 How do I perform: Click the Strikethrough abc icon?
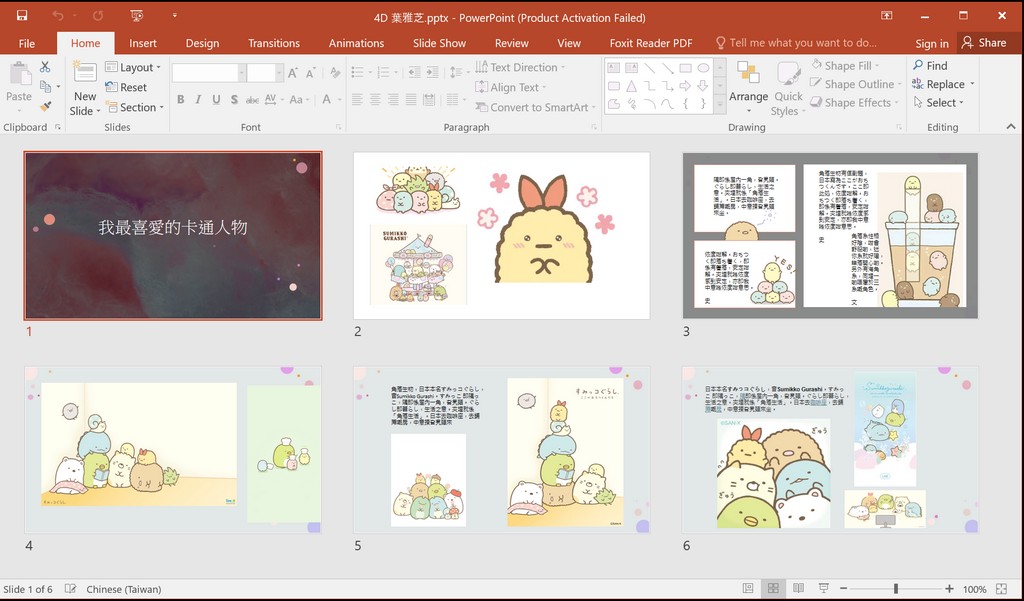click(252, 100)
